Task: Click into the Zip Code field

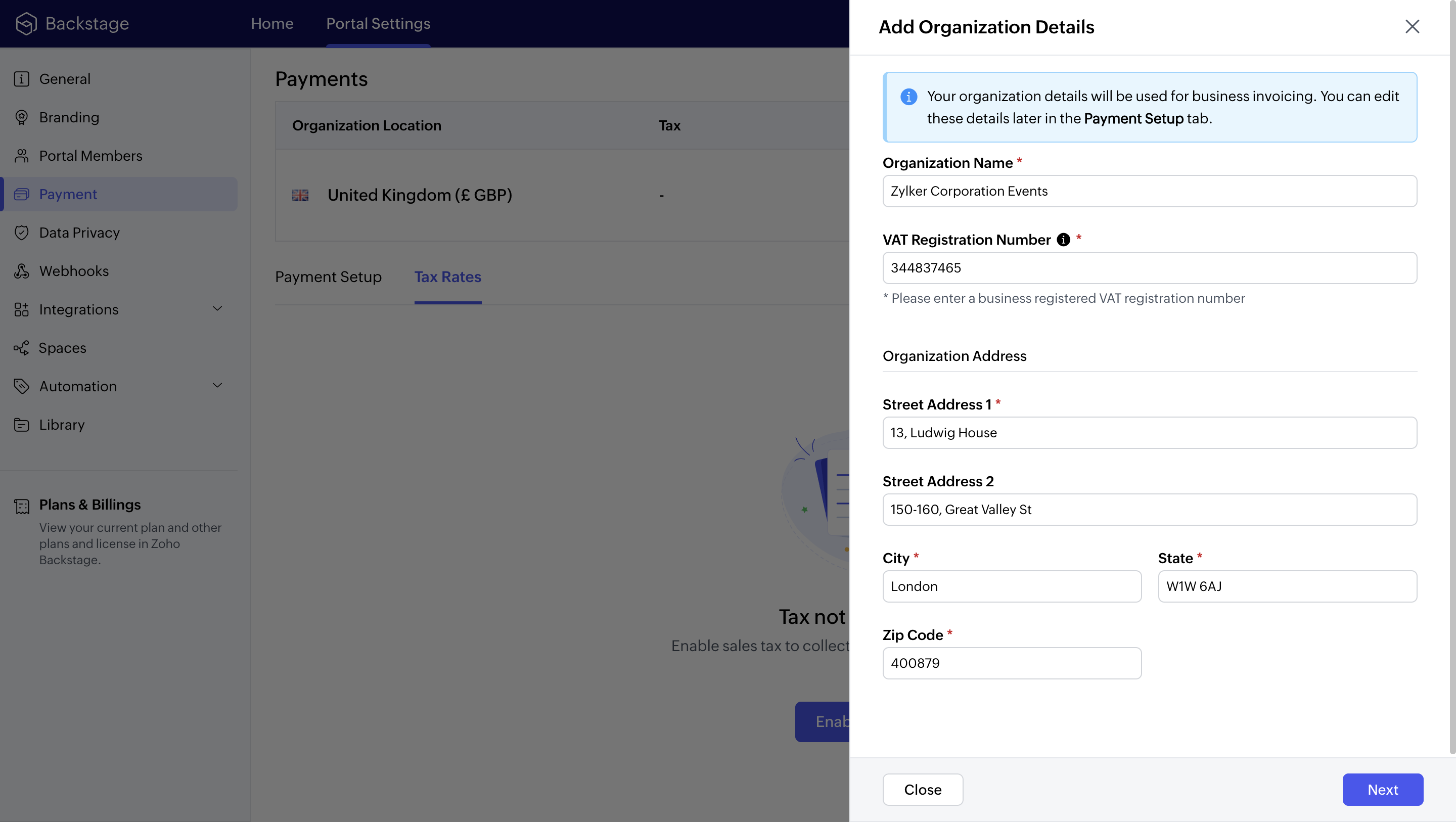Action: [x=1011, y=663]
